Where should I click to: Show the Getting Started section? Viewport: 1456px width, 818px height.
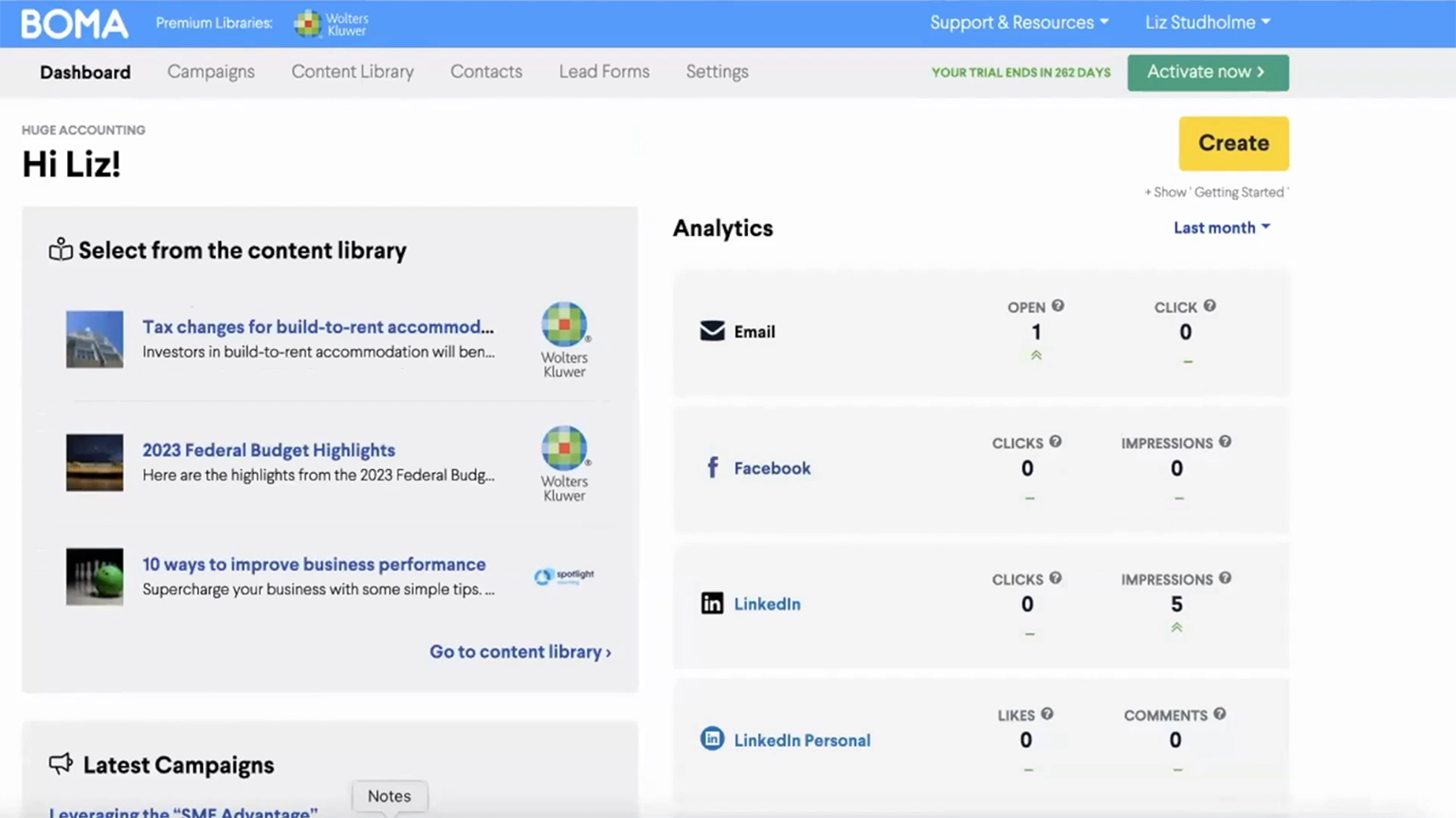coord(1216,192)
